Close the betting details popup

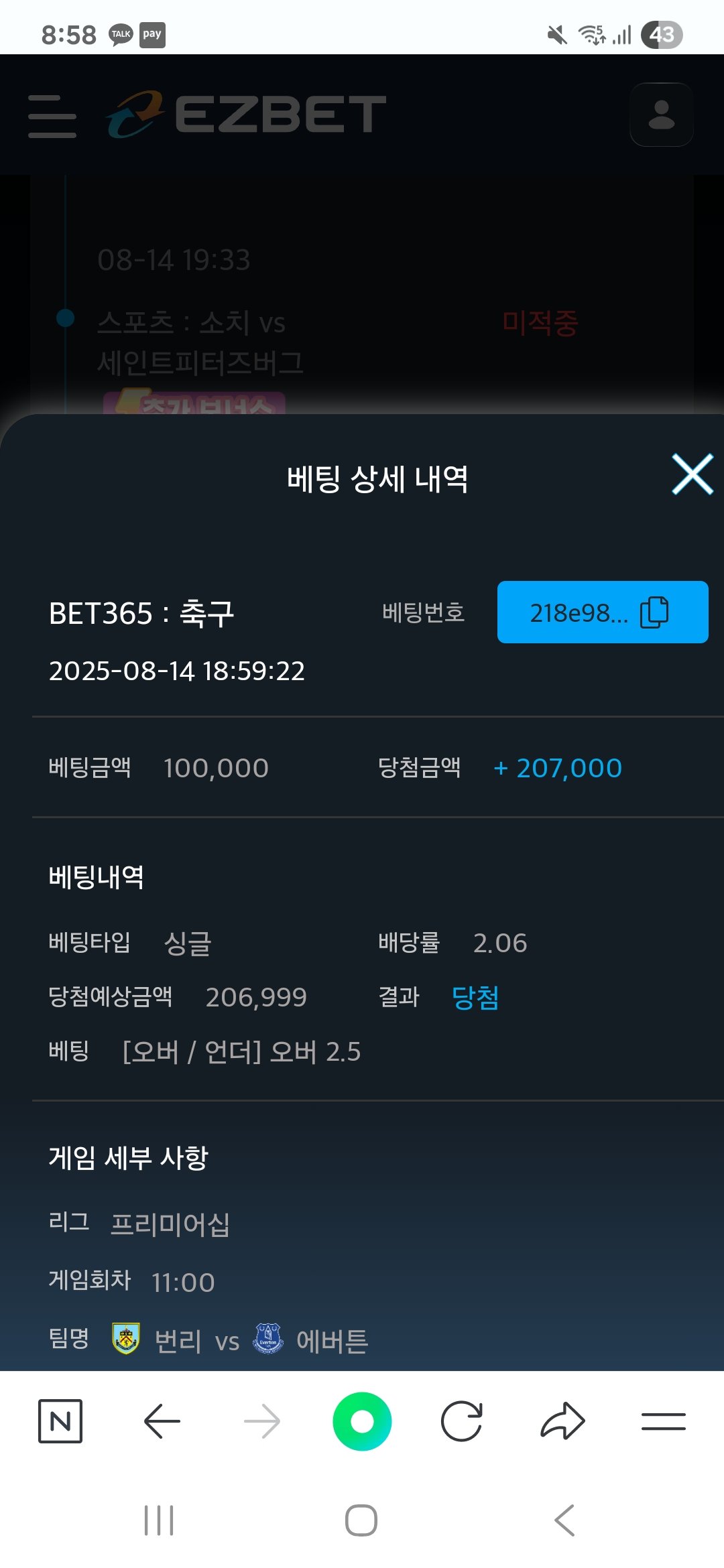pyautogui.click(x=692, y=474)
